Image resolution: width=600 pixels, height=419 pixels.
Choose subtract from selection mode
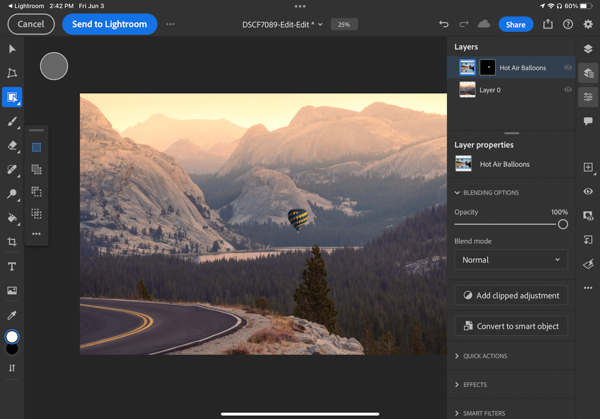36,191
